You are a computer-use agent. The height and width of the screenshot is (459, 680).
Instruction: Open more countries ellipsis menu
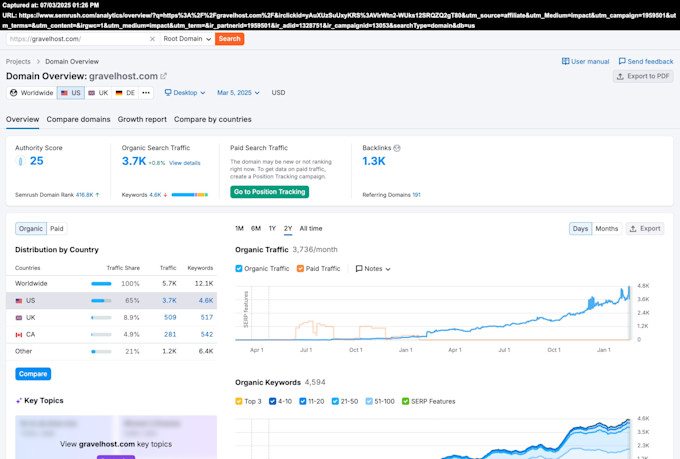(x=146, y=93)
